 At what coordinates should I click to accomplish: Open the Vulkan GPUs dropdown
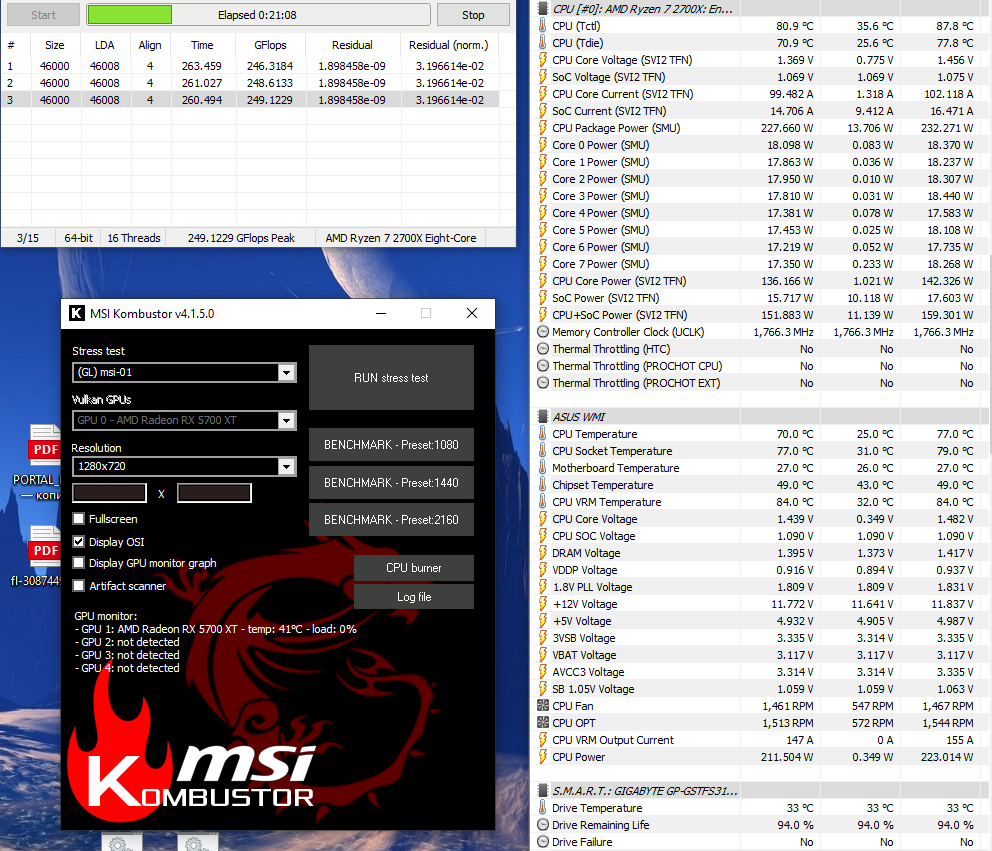pyautogui.click(x=184, y=420)
